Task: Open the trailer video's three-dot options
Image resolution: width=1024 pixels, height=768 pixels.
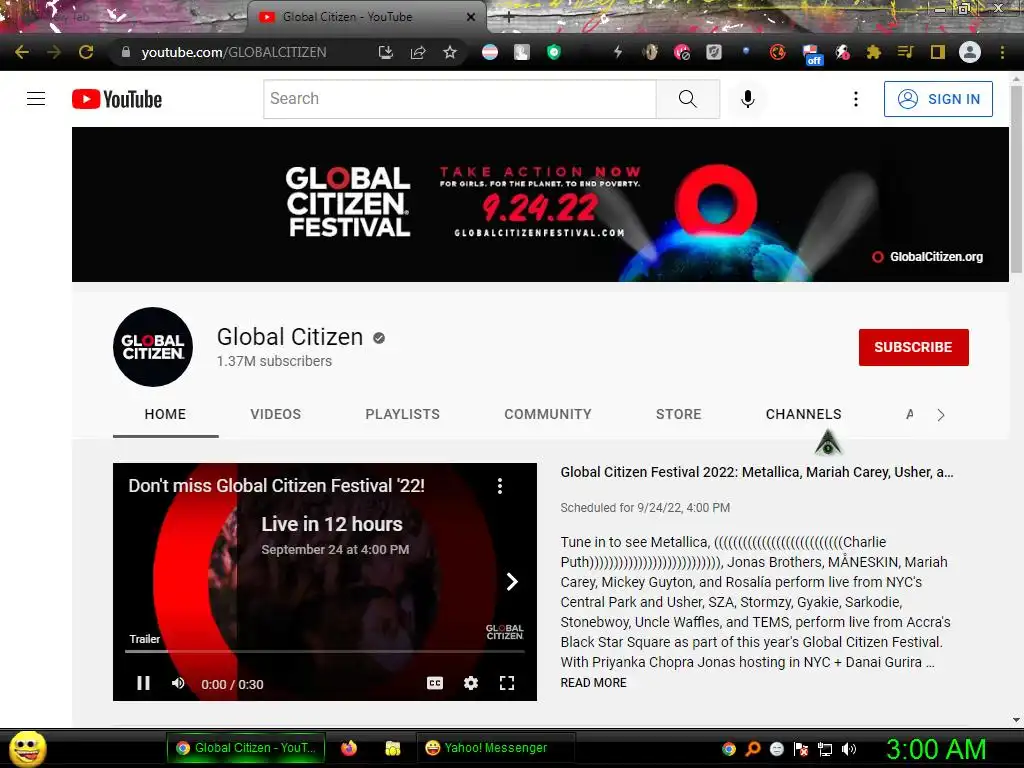Action: (x=500, y=486)
